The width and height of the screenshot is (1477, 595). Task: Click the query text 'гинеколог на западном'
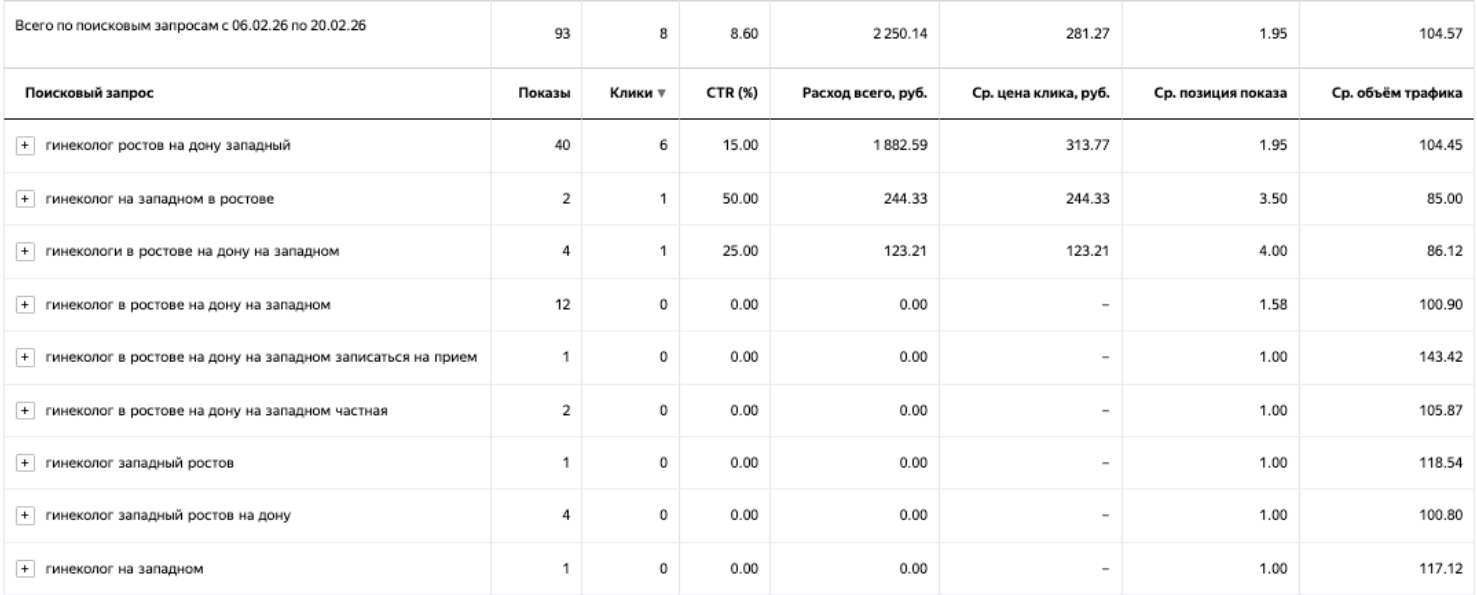click(123, 570)
